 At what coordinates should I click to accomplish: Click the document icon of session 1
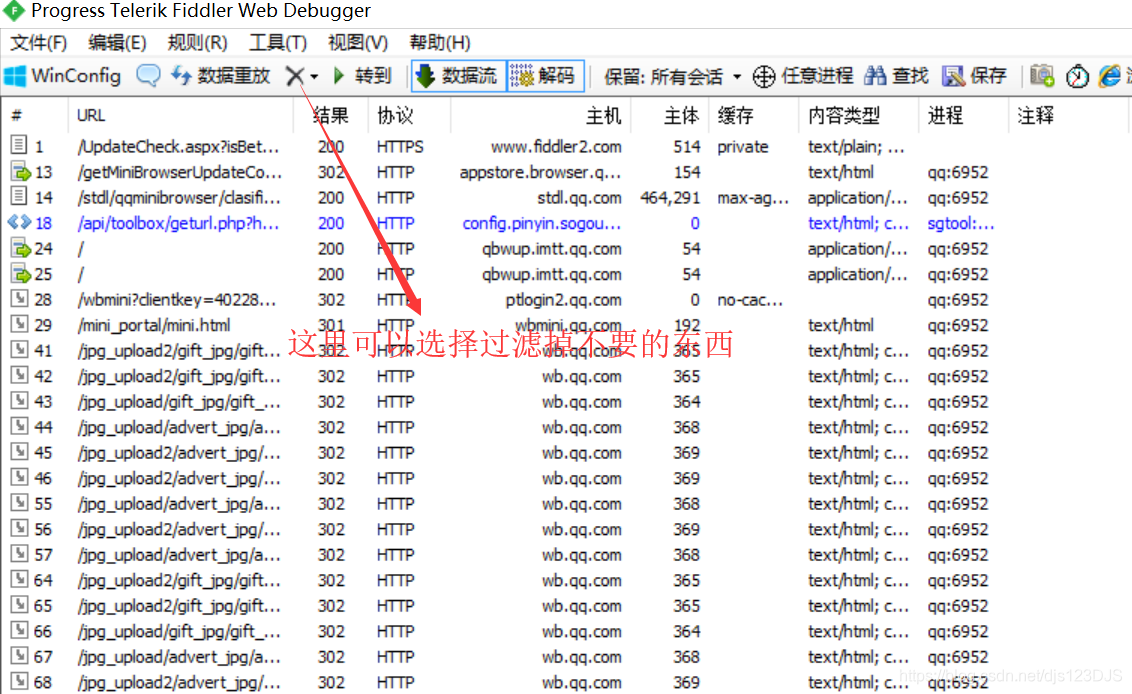coord(19,145)
